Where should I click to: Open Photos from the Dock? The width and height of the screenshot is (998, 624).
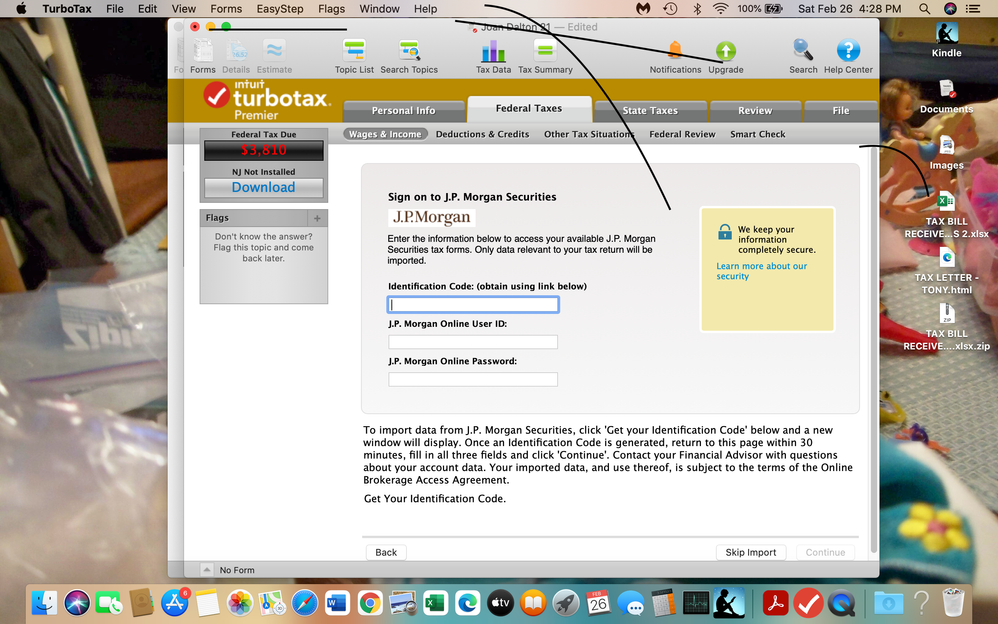(239, 602)
